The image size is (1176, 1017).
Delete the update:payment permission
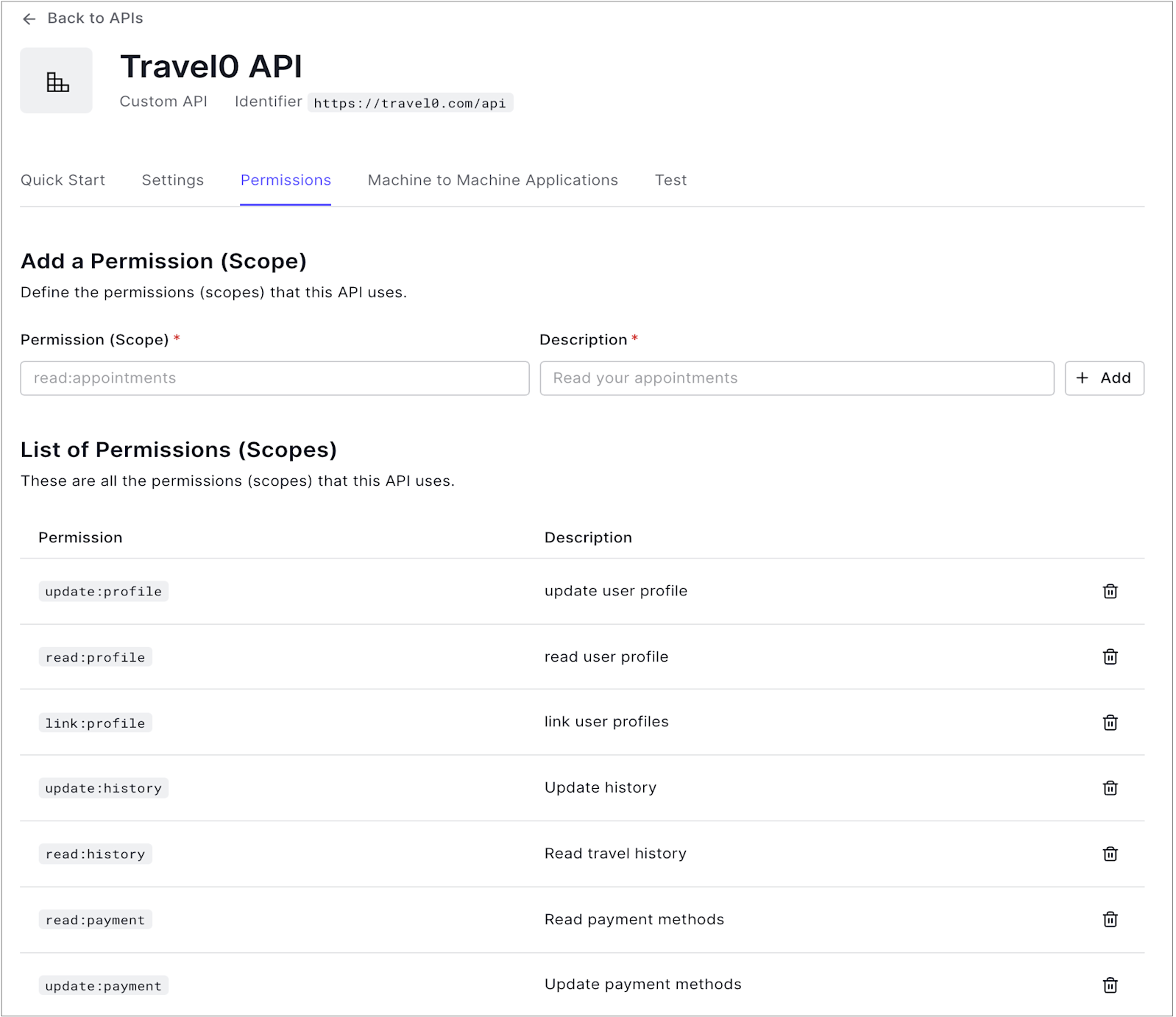(1111, 985)
